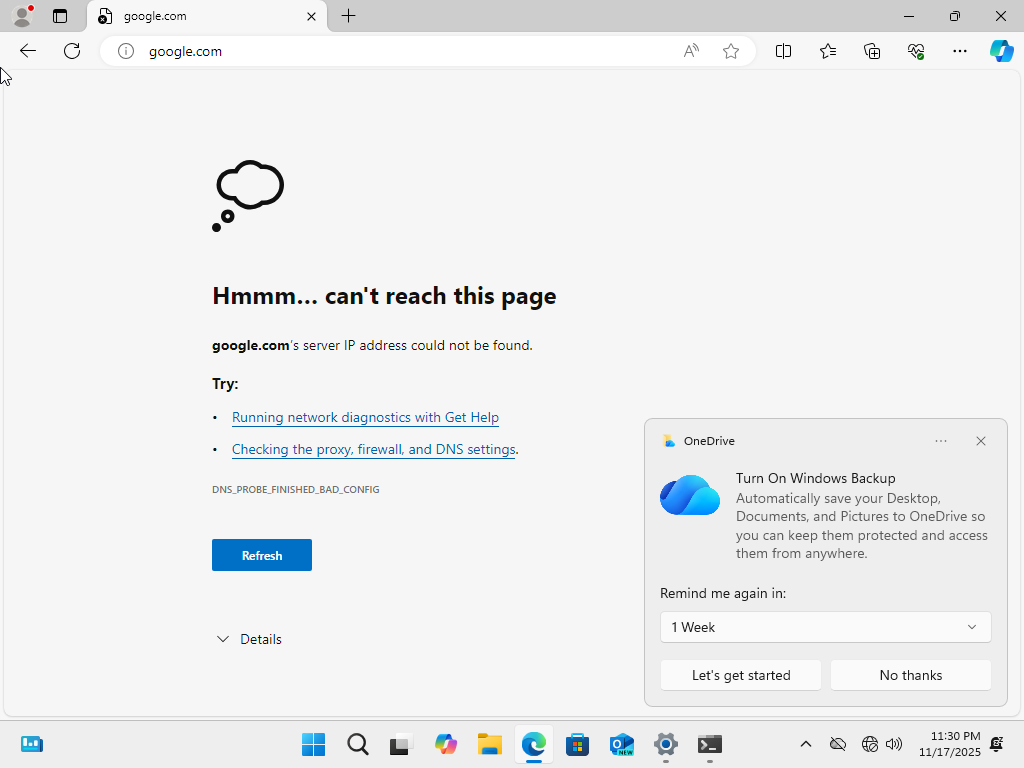Go back to the previous page

click(28, 51)
